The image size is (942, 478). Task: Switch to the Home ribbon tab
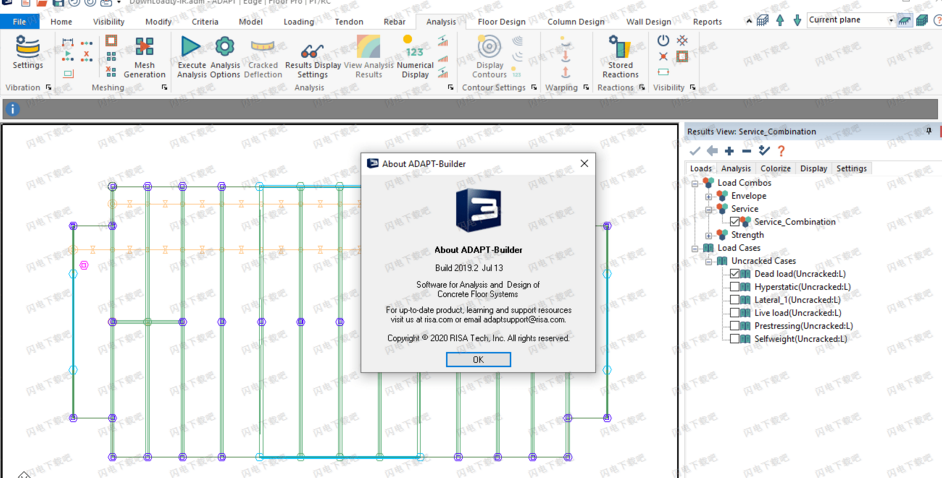coord(61,22)
